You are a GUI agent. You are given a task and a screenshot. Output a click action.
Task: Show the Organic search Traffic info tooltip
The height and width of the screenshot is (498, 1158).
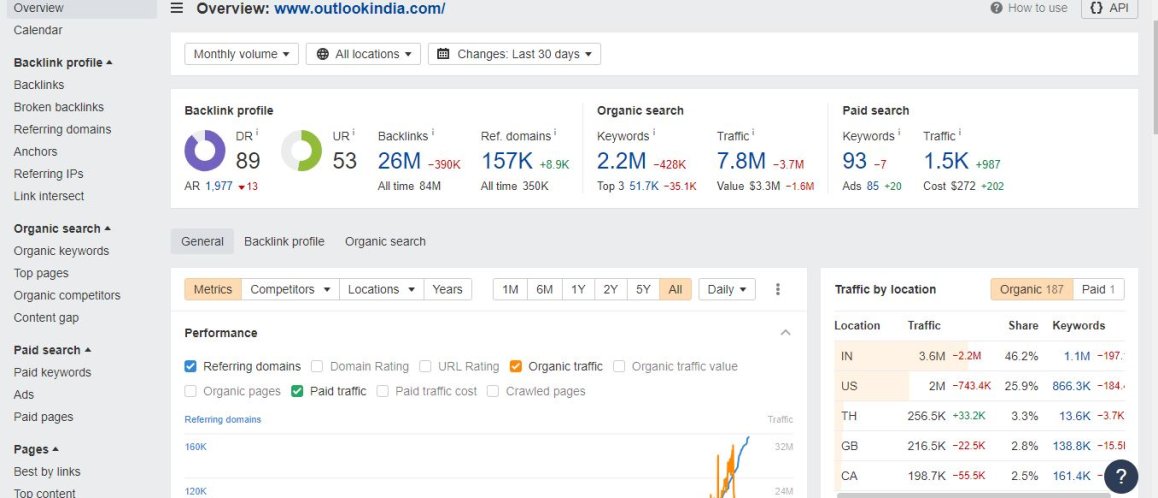tap(753, 133)
